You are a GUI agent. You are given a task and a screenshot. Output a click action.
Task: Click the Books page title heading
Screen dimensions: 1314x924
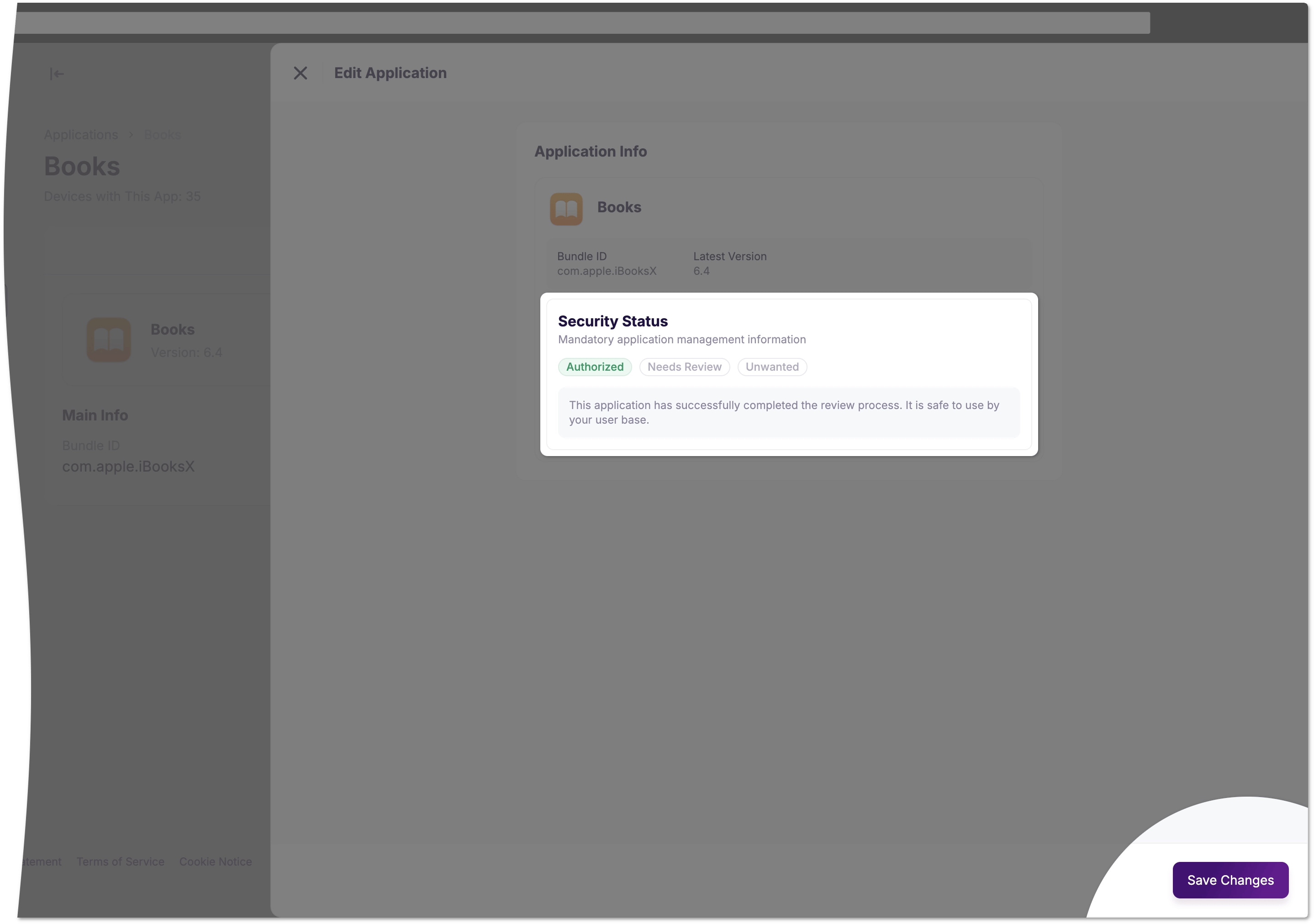(82, 167)
